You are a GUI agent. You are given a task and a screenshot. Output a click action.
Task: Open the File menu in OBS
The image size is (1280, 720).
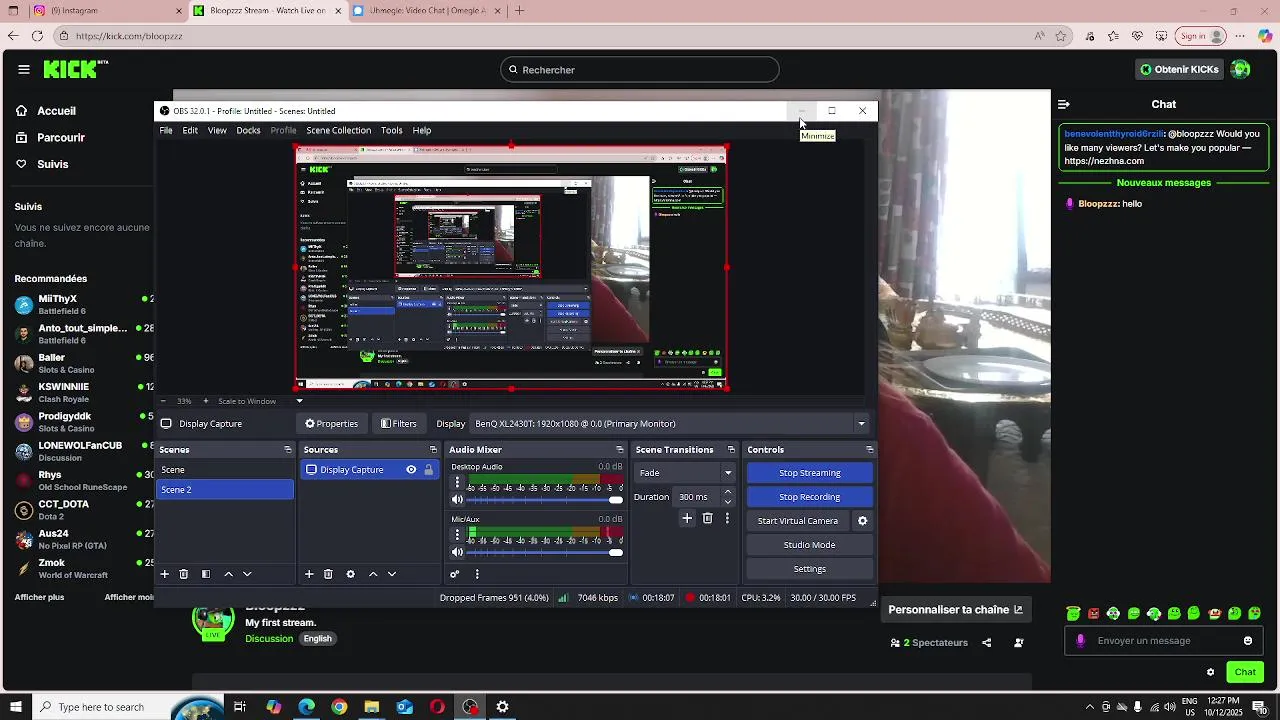pyautogui.click(x=166, y=130)
